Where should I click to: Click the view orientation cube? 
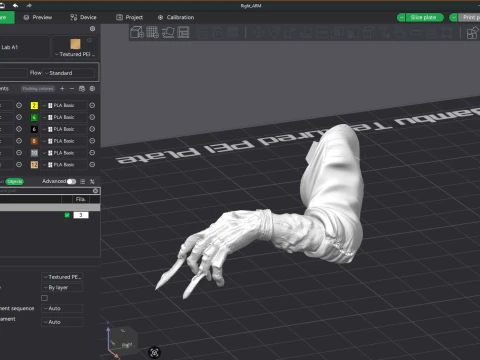pyautogui.click(x=124, y=340)
